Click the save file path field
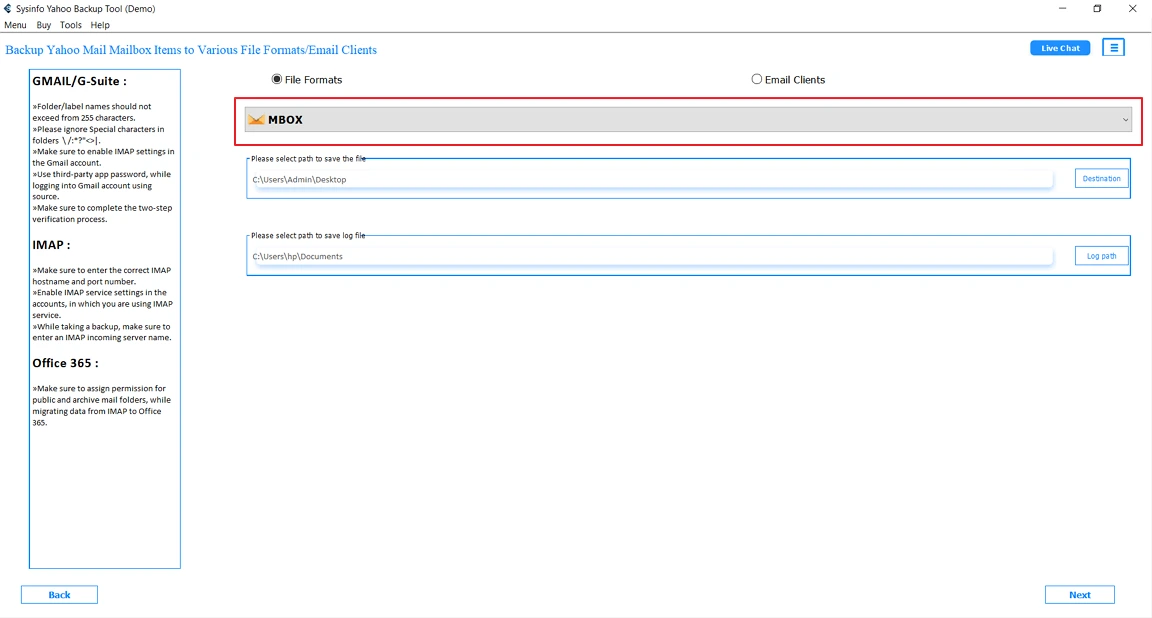Image resolution: width=1152 pixels, height=618 pixels. (x=651, y=179)
